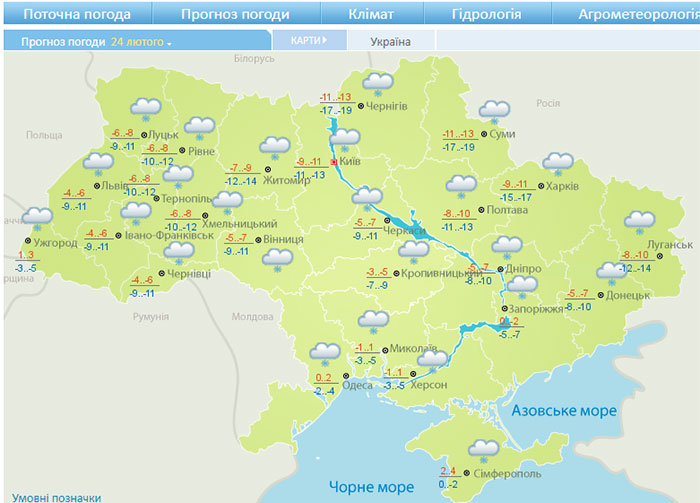700x503 pixels.
Task: Click the weather icon next to Суми
Action: pyautogui.click(x=493, y=111)
